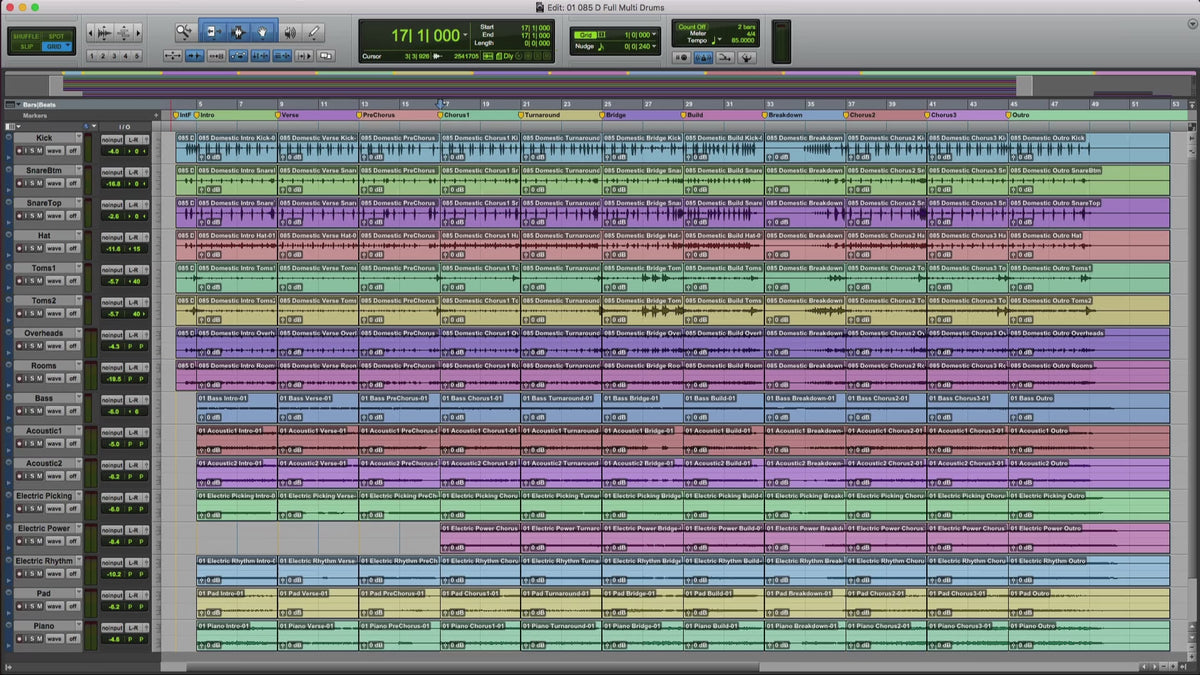Open the Nudge value dropdown

click(656, 46)
